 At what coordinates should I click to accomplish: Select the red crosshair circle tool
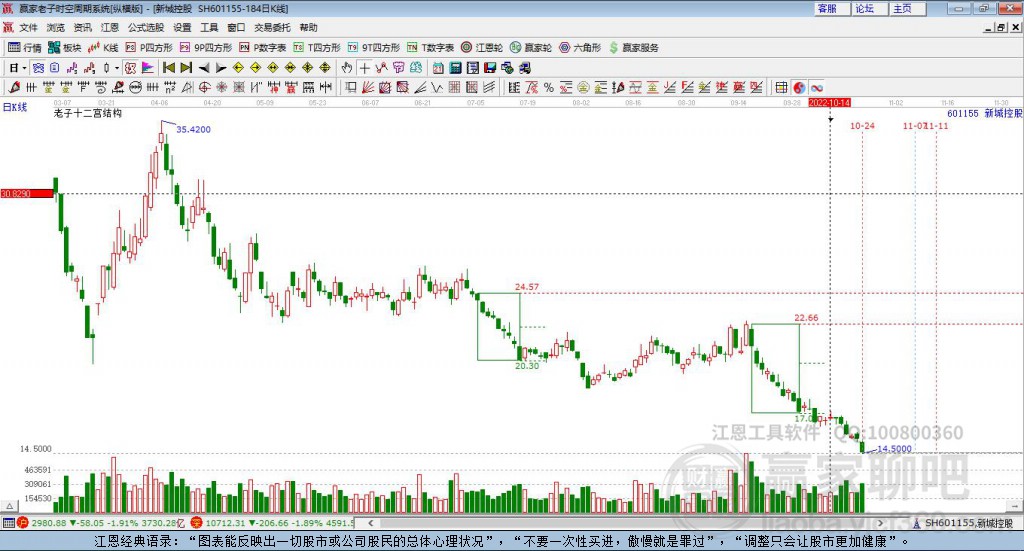tap(204, 87)
